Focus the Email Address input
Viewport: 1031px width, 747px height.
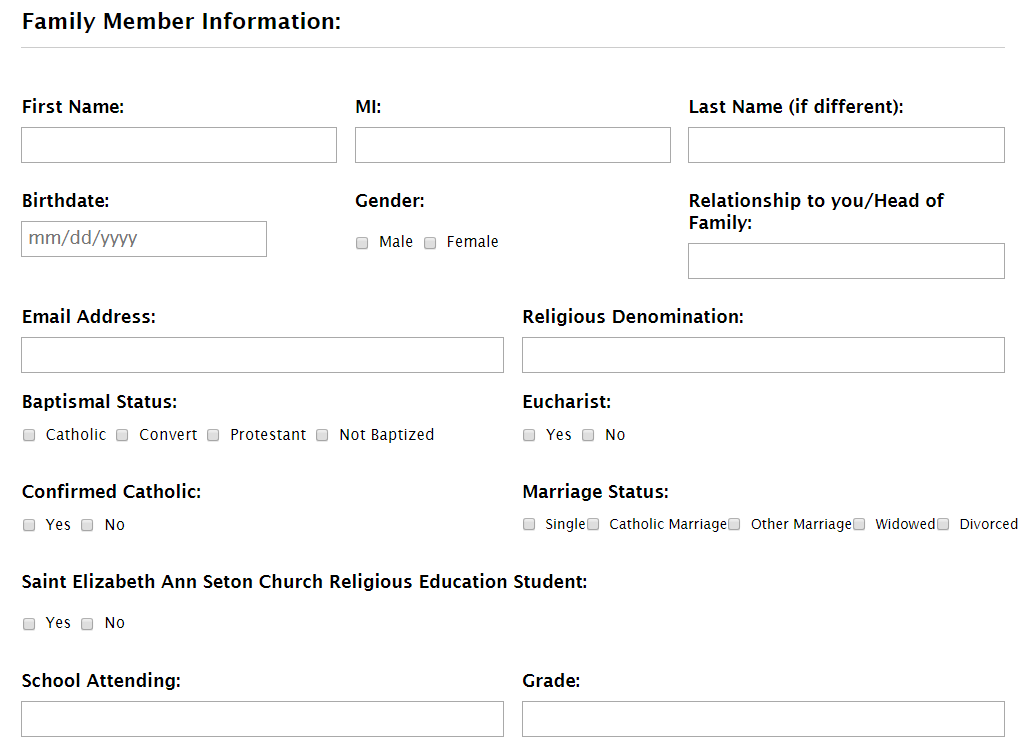[262, 355]
